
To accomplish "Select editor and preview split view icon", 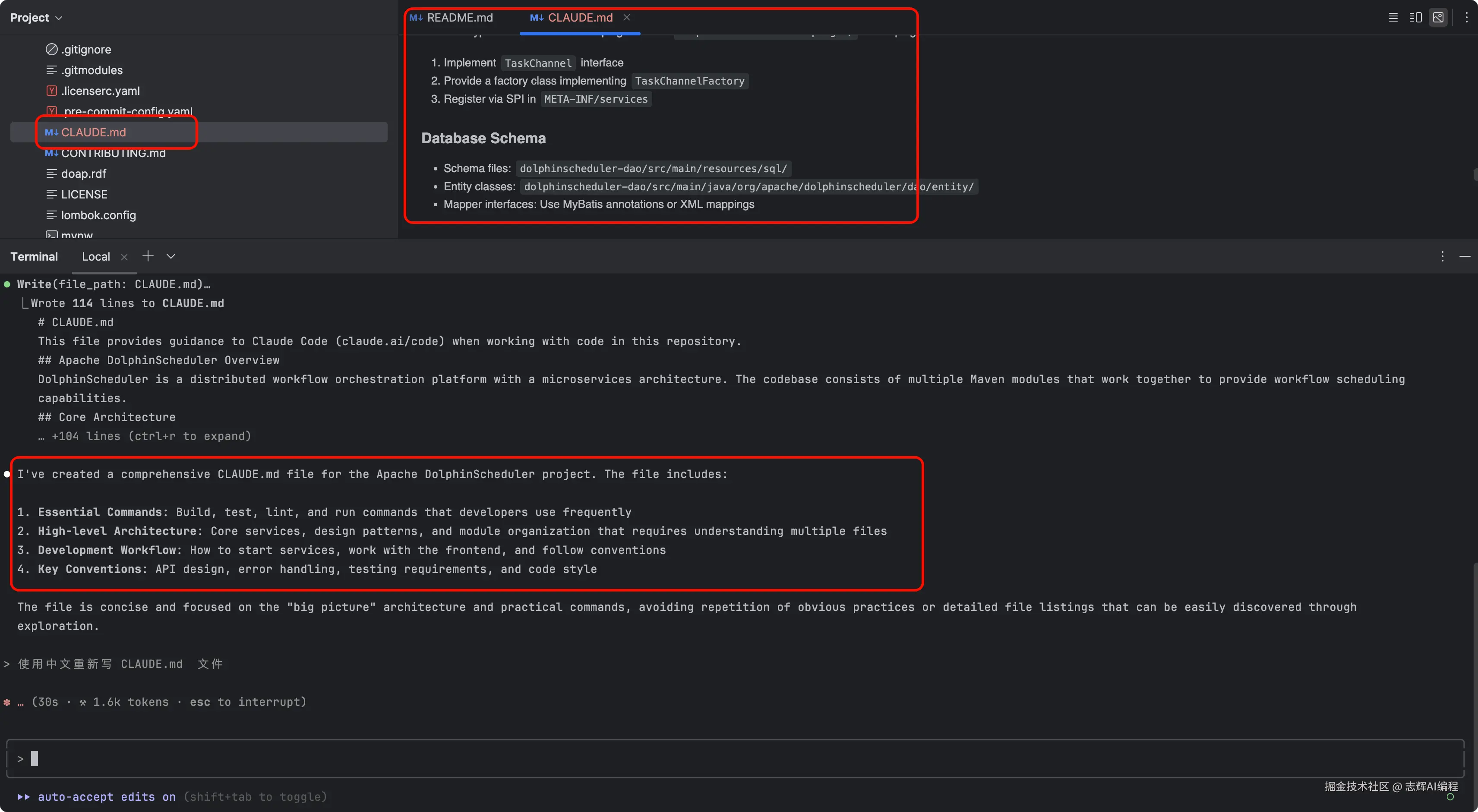I will click(x=1415, y=17).
